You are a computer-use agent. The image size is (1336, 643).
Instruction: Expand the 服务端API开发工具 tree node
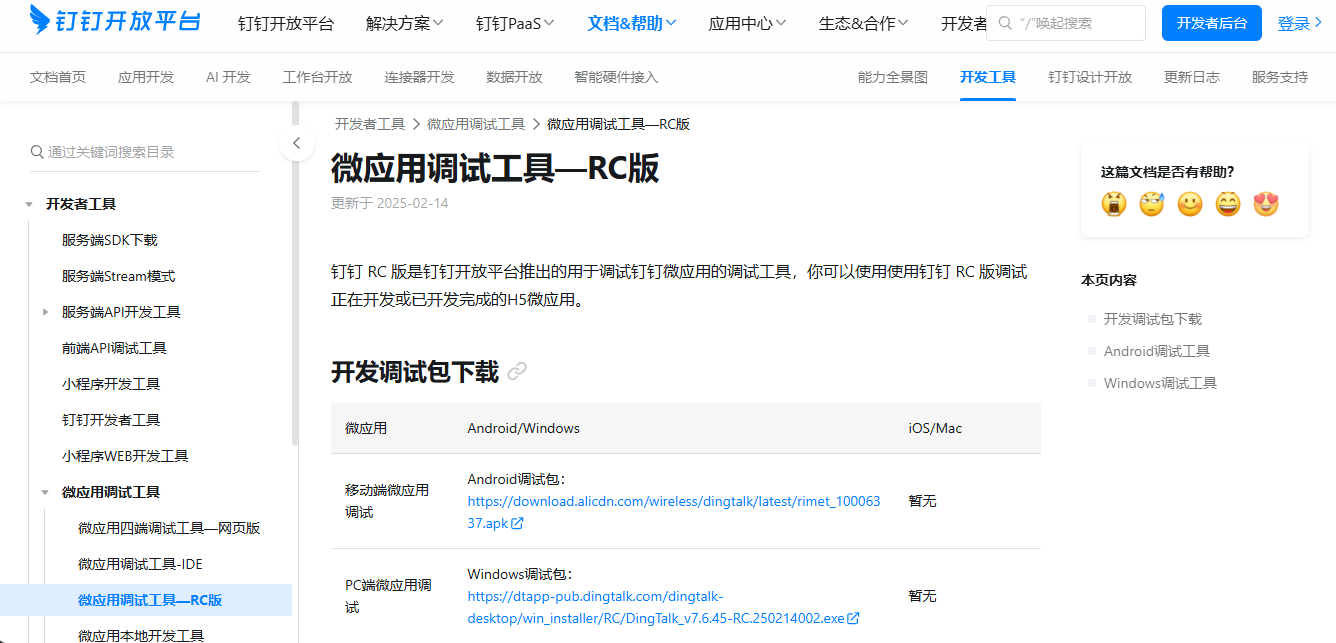tap(46, 312)
